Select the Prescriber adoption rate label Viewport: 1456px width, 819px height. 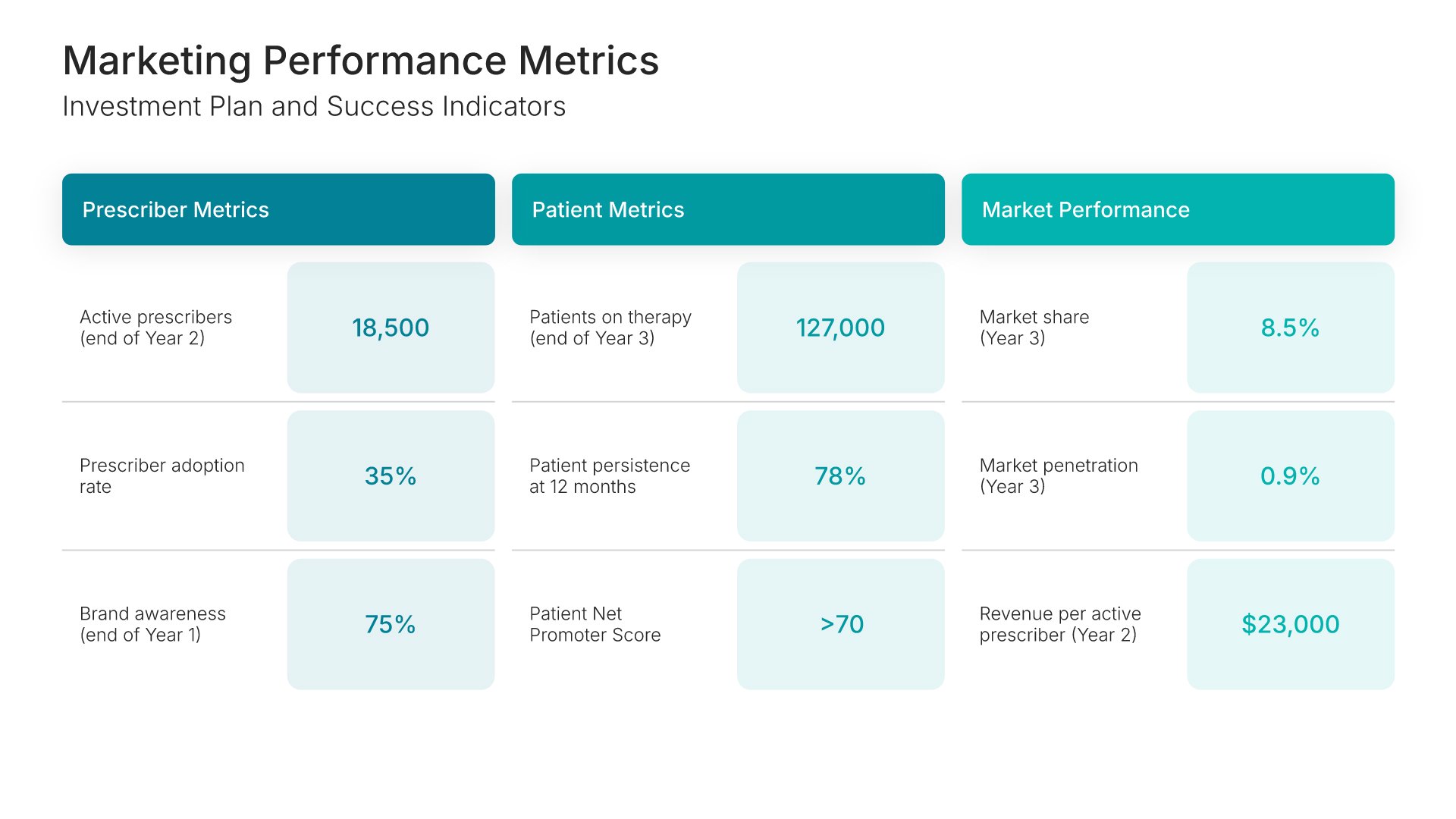pos(162,476)
